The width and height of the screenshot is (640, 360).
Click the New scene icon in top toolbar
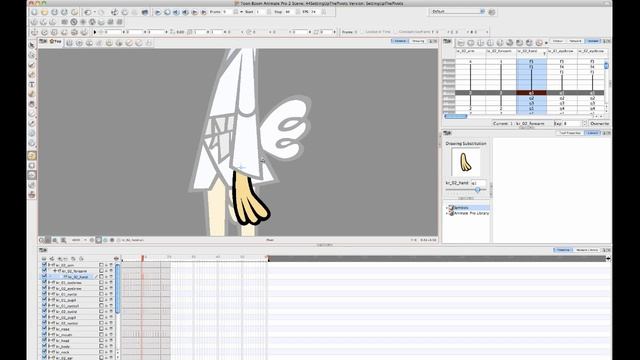[x=35, y=12]
